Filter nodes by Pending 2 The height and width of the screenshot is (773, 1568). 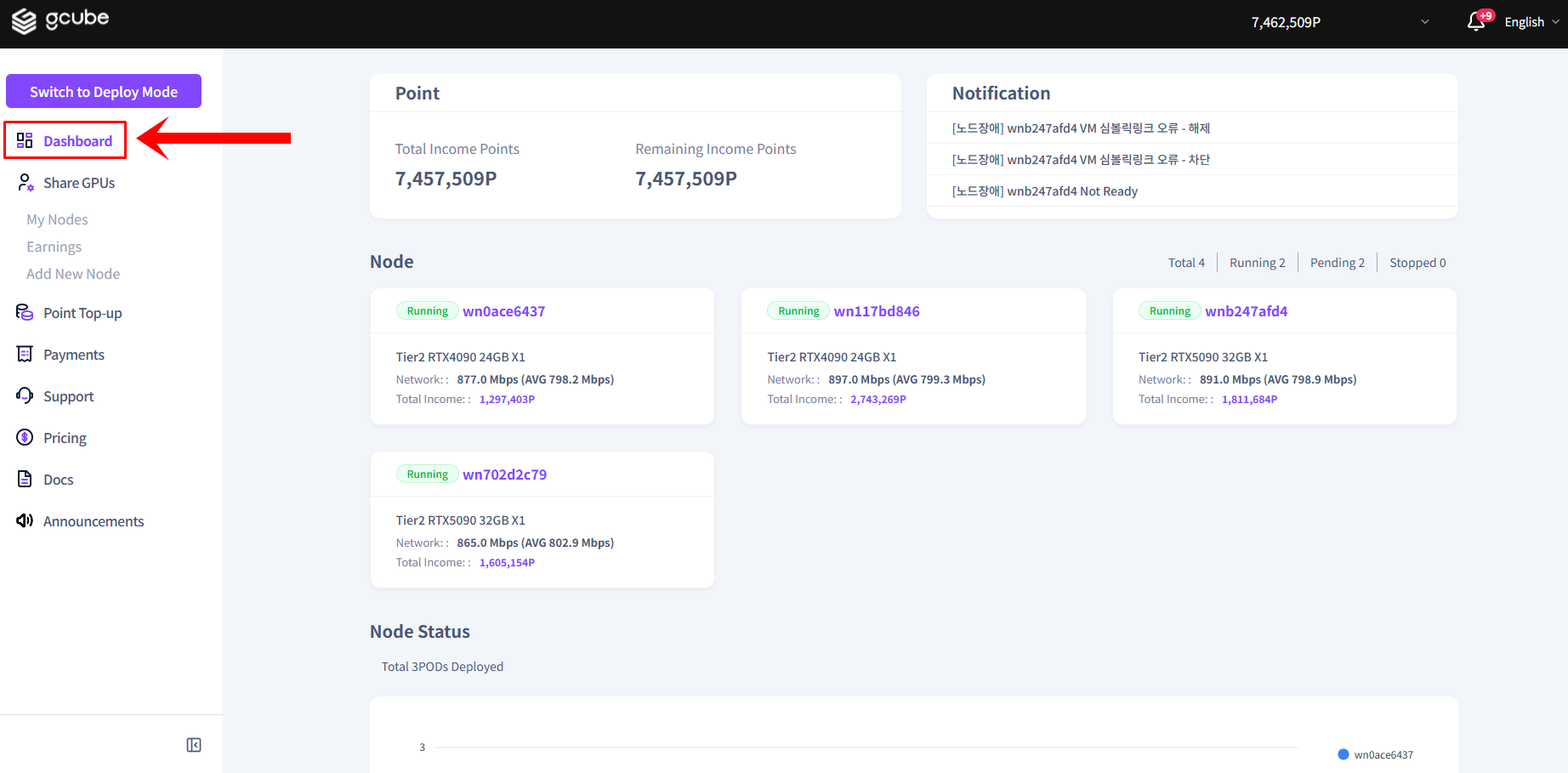[x=1337, y=263]
